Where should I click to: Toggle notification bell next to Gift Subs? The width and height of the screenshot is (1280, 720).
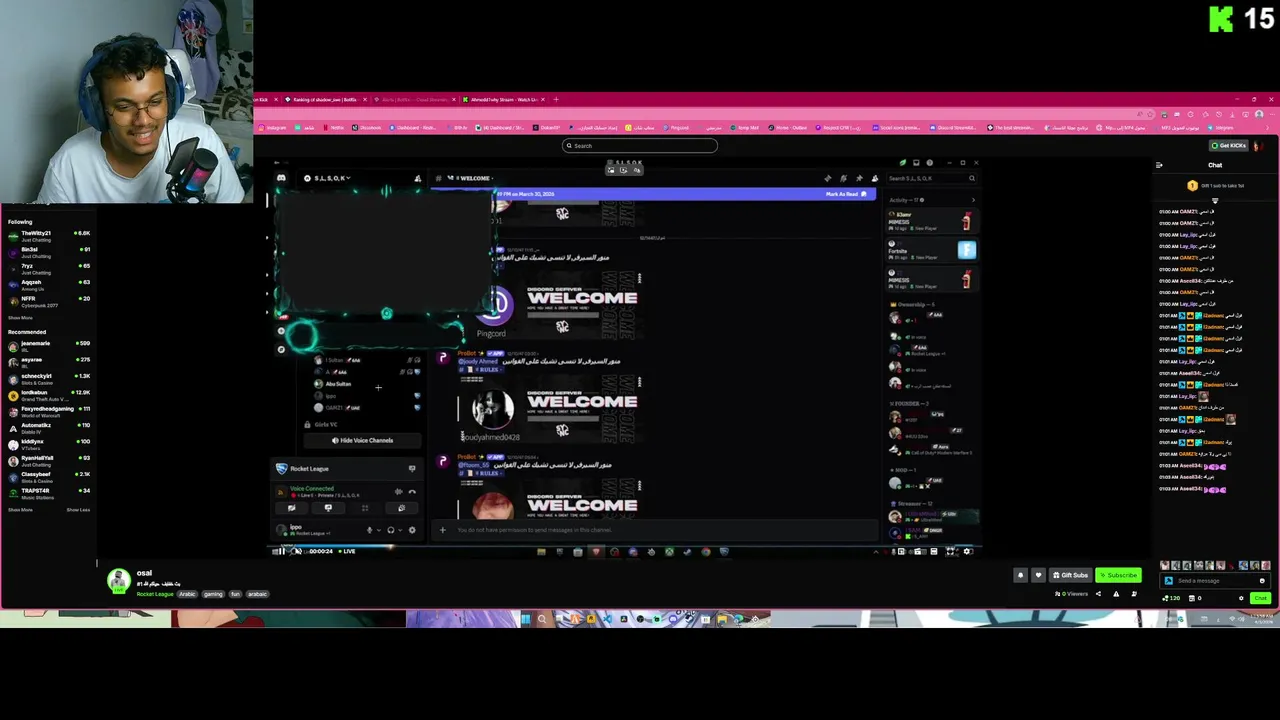tap(1021, 575)
